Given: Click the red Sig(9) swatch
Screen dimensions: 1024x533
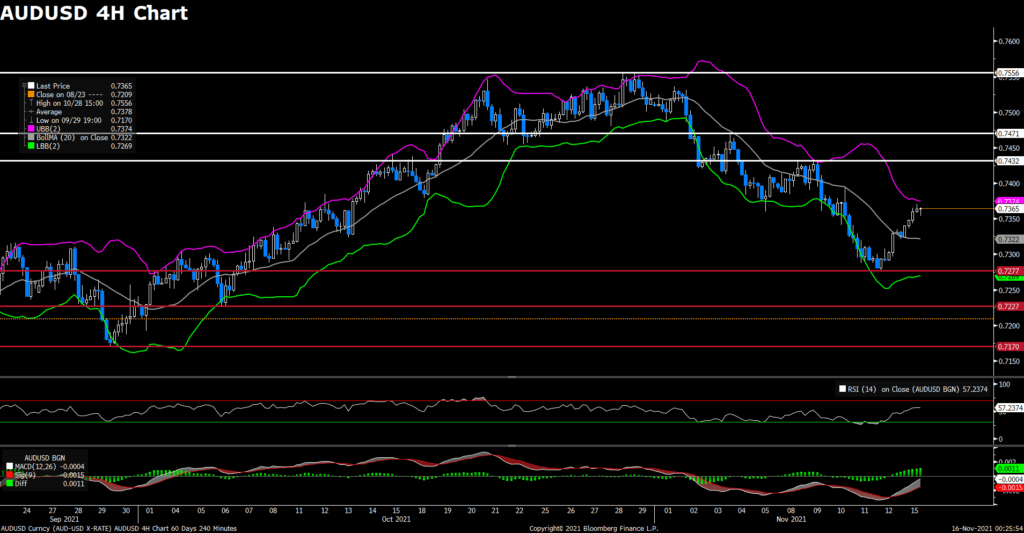Looking at the screenshot, I should pyautogui.click(x=10, y=476).
